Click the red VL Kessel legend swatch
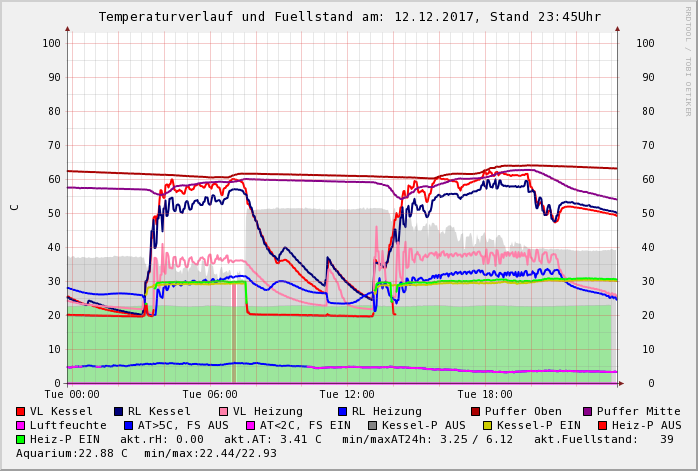The width and height of the screenshot is (698, 471). [21, 411]
